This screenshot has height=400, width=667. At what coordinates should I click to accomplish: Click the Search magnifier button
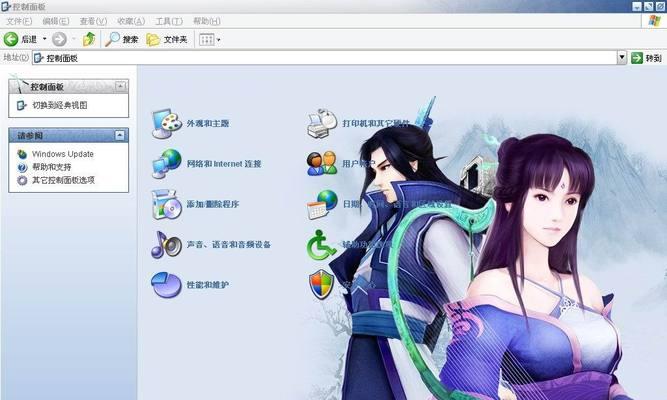[122, 39]
